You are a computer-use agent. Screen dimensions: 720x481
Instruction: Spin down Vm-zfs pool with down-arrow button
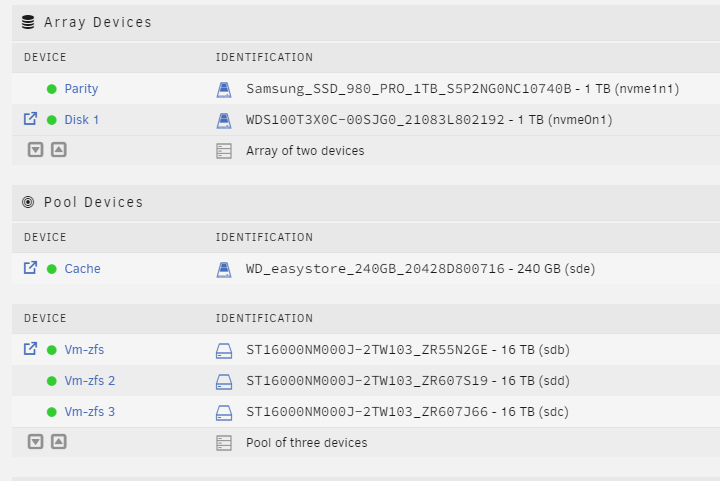(35, 442)
